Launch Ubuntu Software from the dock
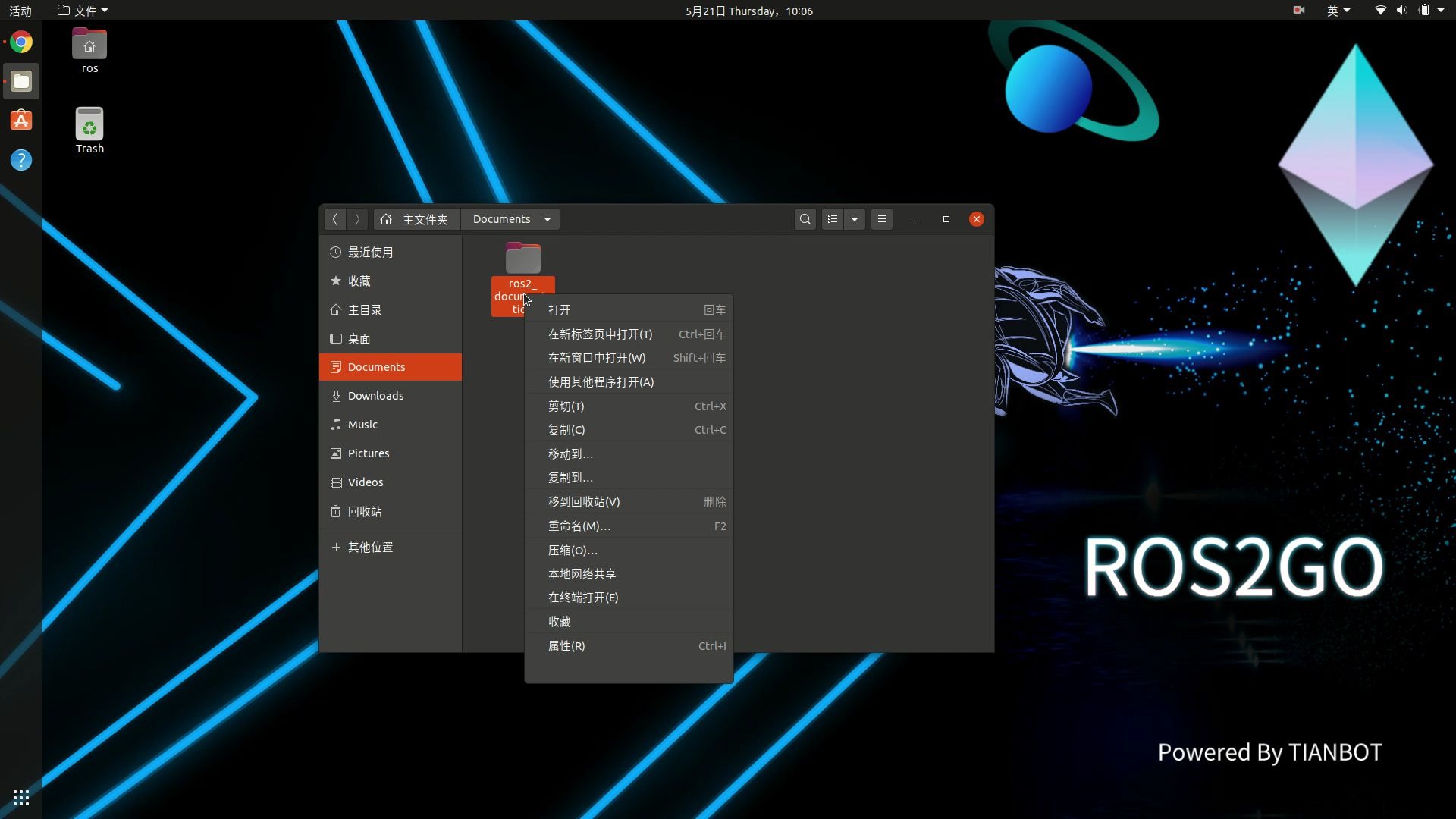The width and height of the screenshot is (1456, 819). [x=21, y=121]
